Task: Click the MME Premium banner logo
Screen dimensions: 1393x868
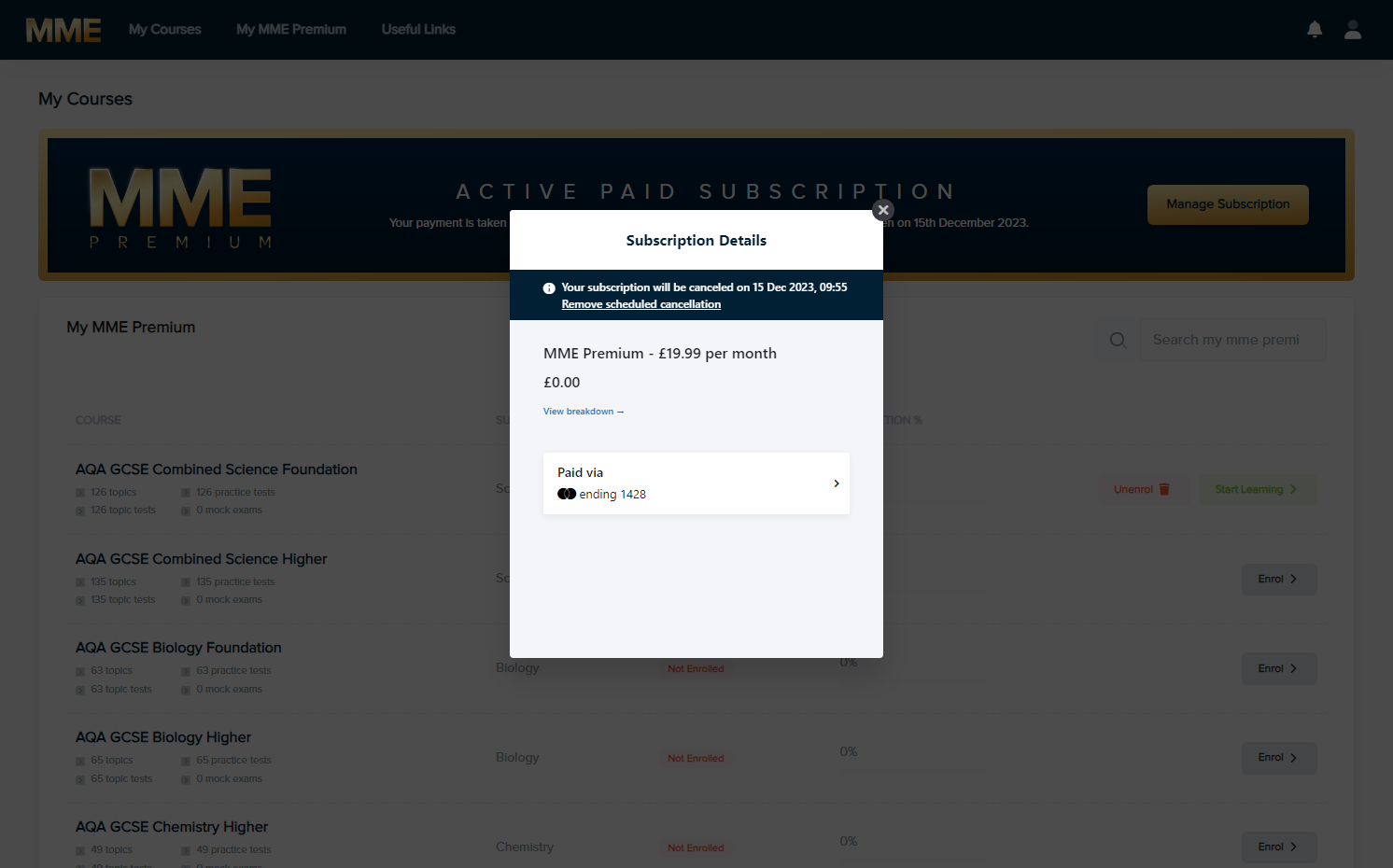Action: point(180,207)
